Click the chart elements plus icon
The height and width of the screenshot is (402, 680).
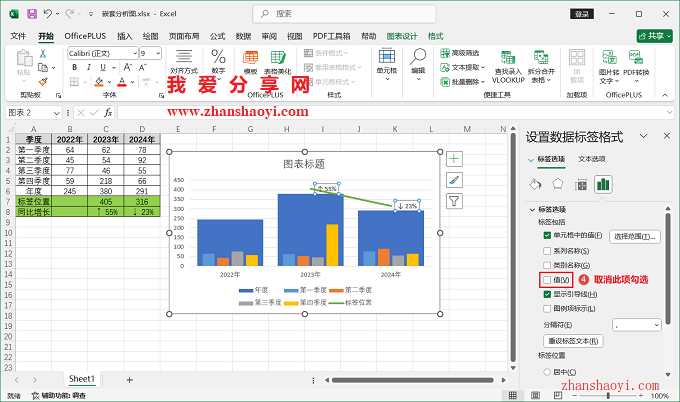[454, 159]
